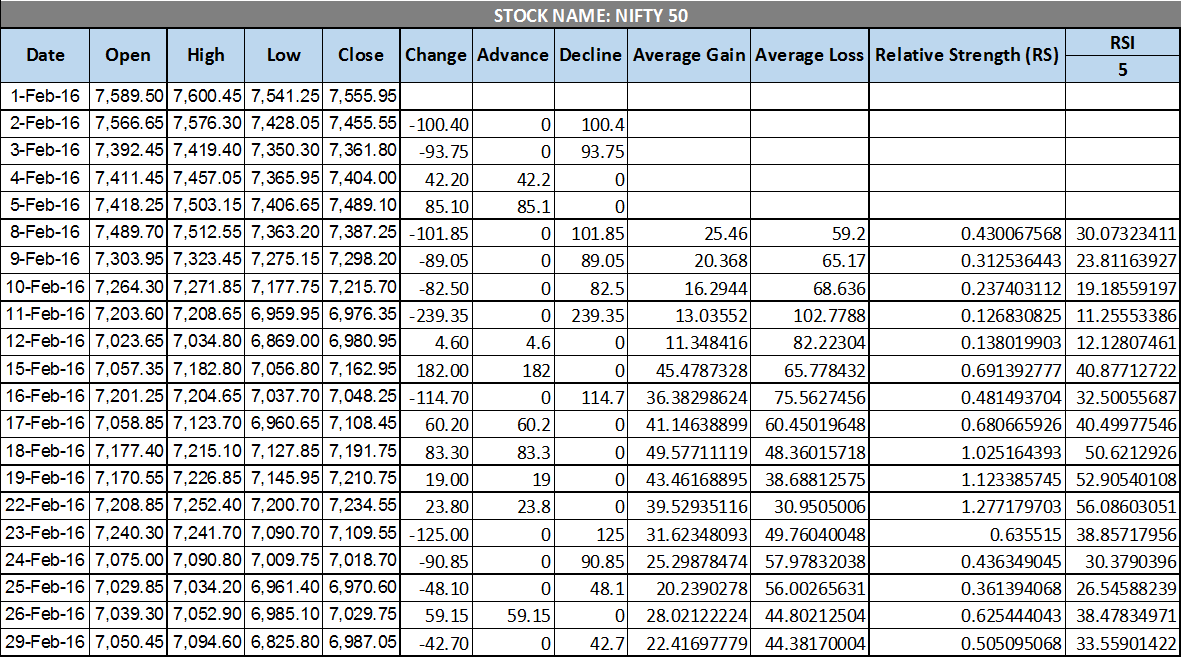The height and width of the screenshot is (658, 1182).
Task: Select average gain value 25.46
Action: pyautogui.click(x=689, y=233)
